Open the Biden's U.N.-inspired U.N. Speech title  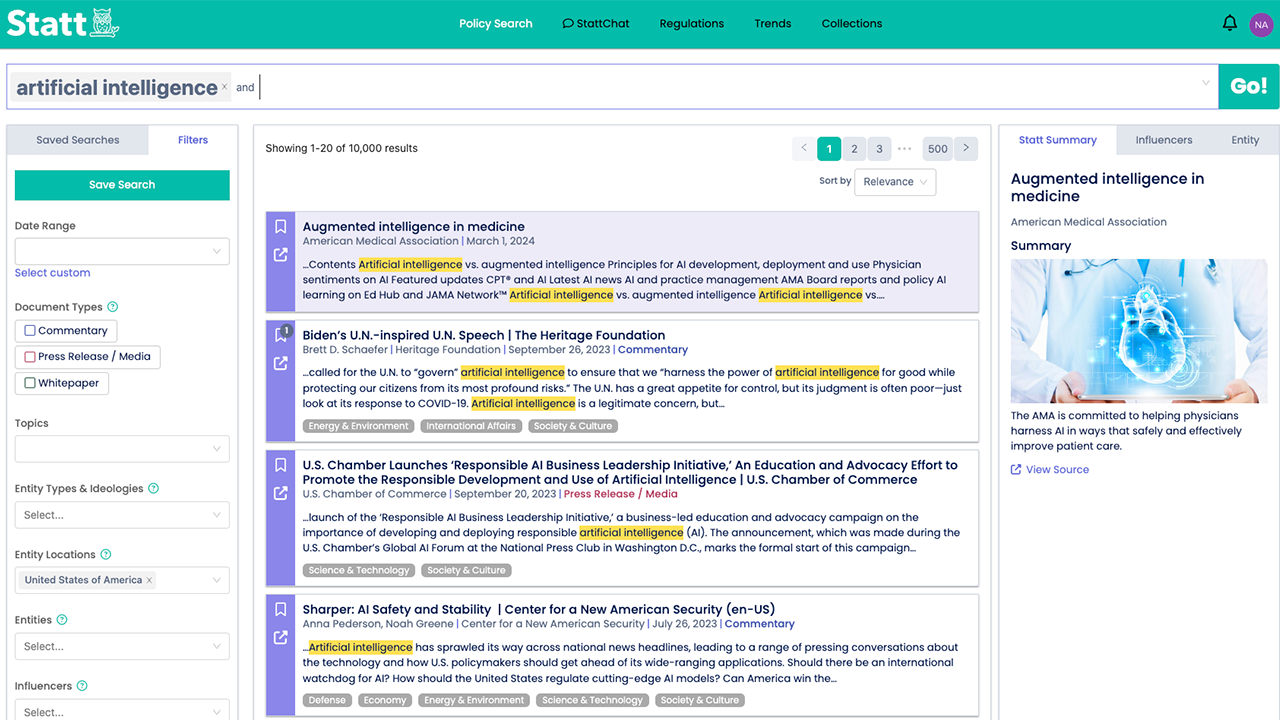click(x=484, y=335)
